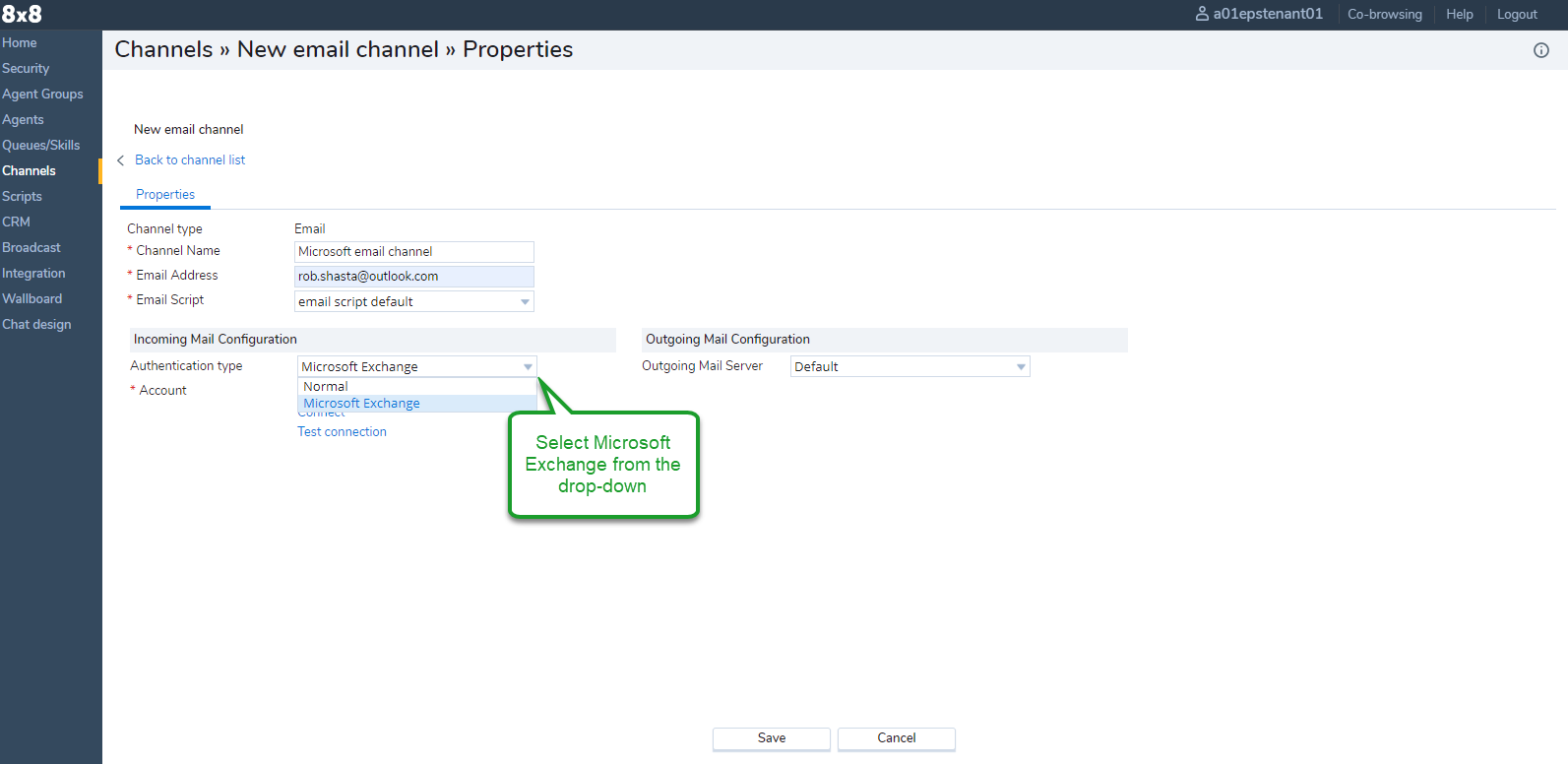The height and width of the screenshot is (764, 1568).
Task: Click the Incoming Mail Configuration header
Action: [x=373, y=340]
